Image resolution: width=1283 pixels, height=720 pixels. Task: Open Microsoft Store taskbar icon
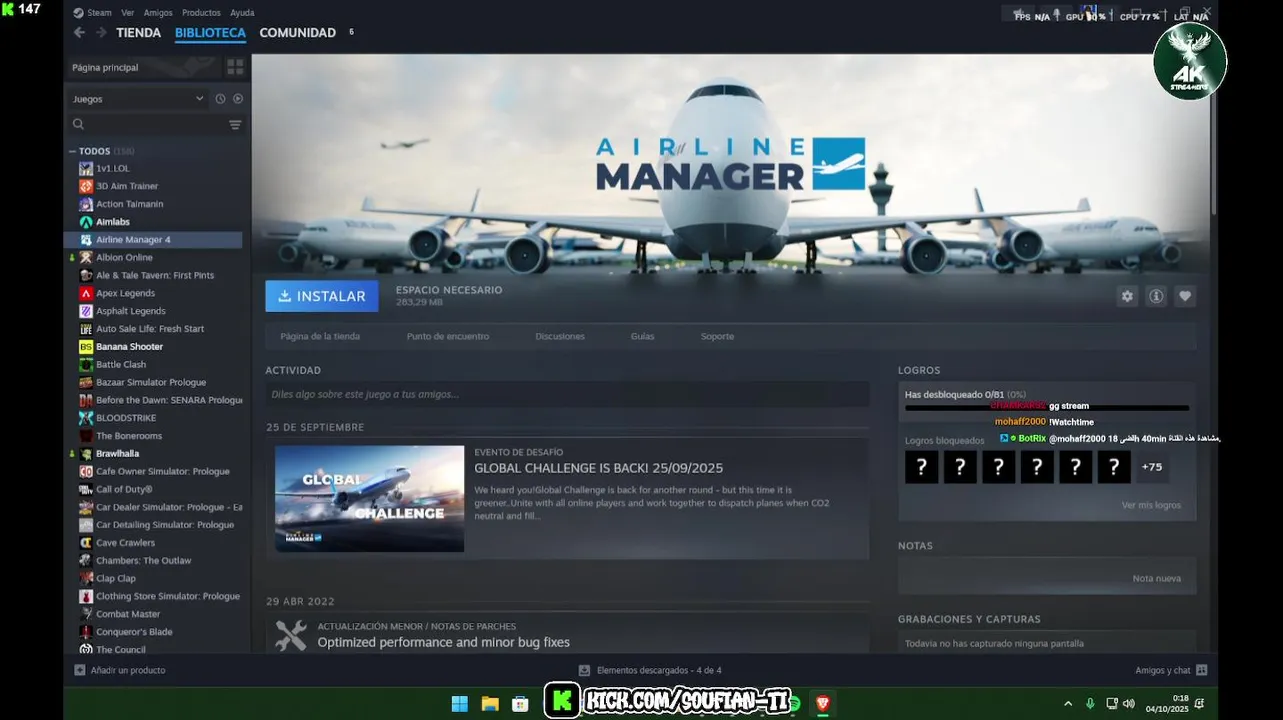[x=520, y=704]
